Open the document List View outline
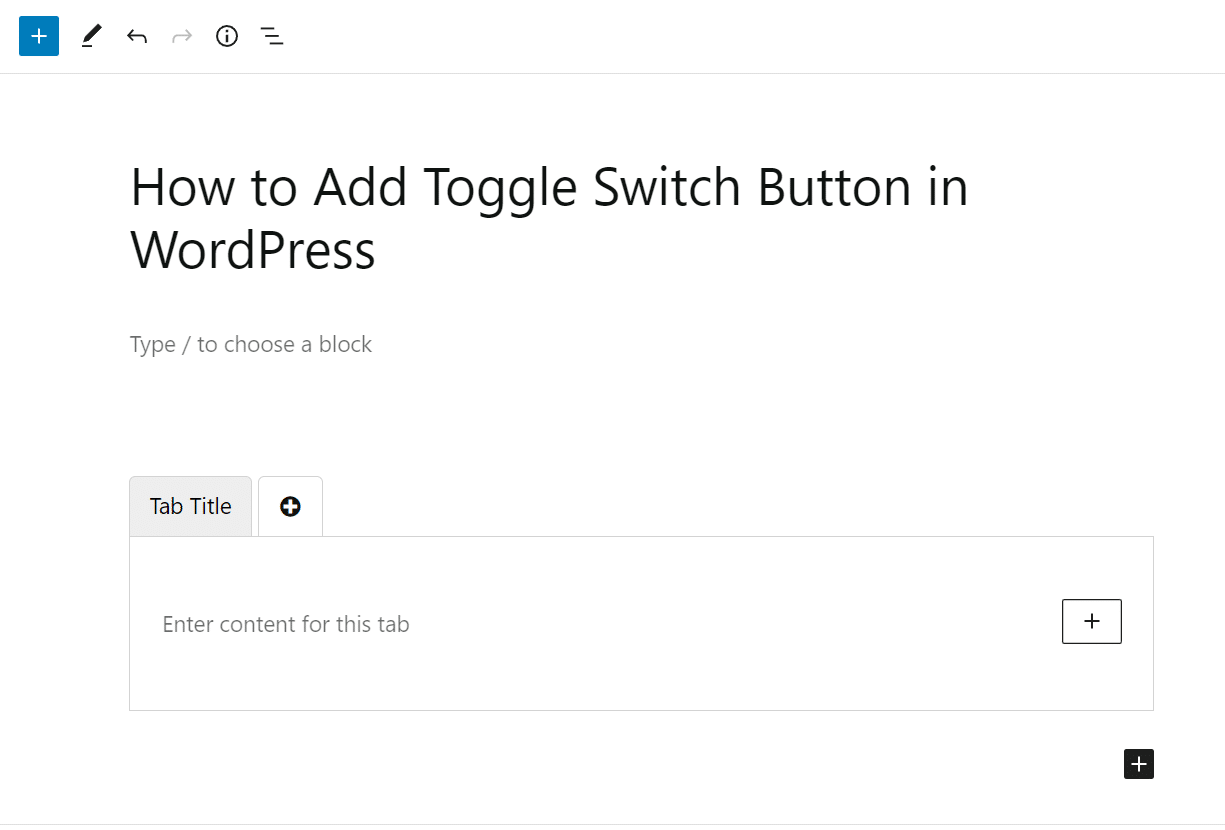 point(271,36)
